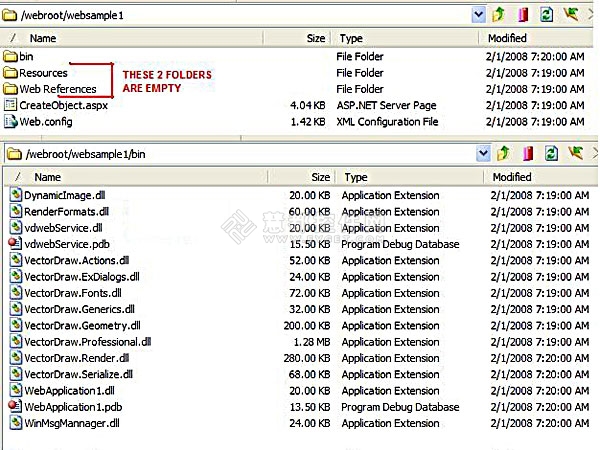600x450 pixels.
Task: Click the 1.42 KB size value
Action: [308, 122]
